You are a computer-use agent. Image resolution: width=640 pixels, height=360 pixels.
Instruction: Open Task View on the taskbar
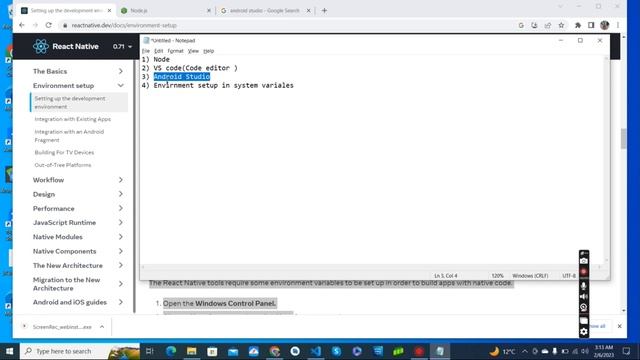tap(150, 351)
